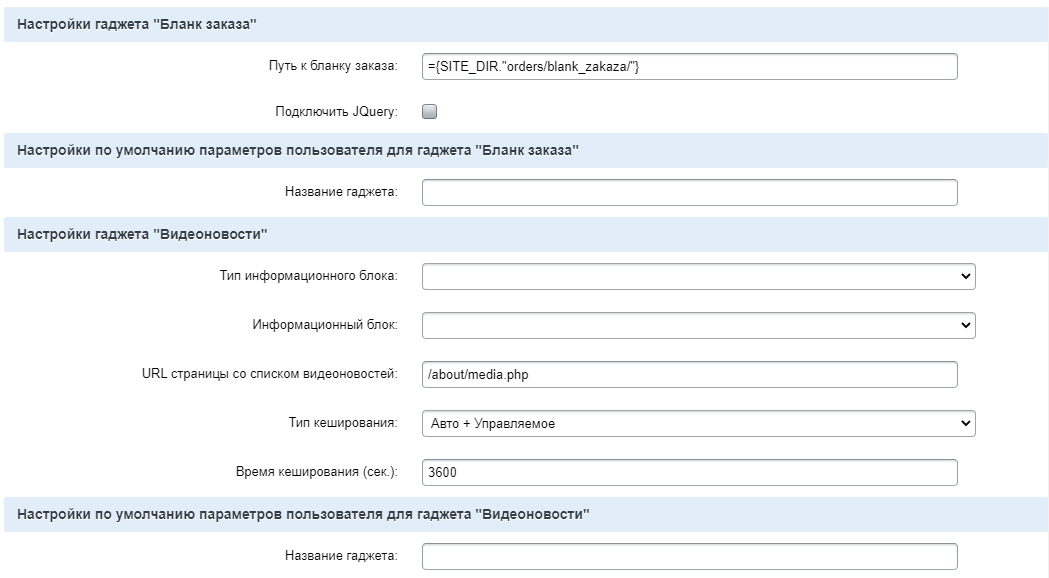Viewport: 1049px width, 578px height.
Task: Click the default user parameters header for "Видеоновости"
Action: point(303,514)
